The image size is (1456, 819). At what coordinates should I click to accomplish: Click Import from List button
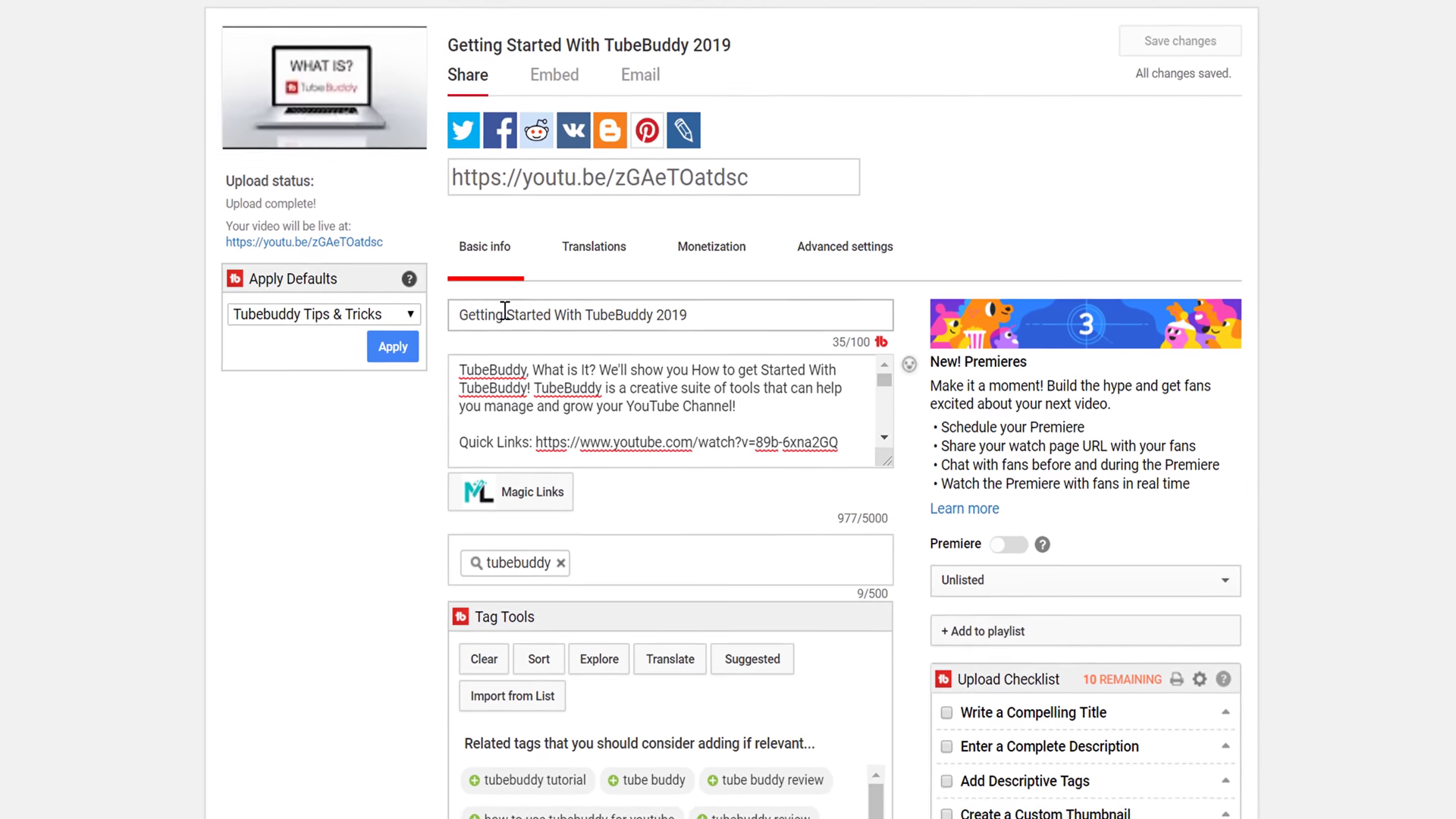point(512,696)
